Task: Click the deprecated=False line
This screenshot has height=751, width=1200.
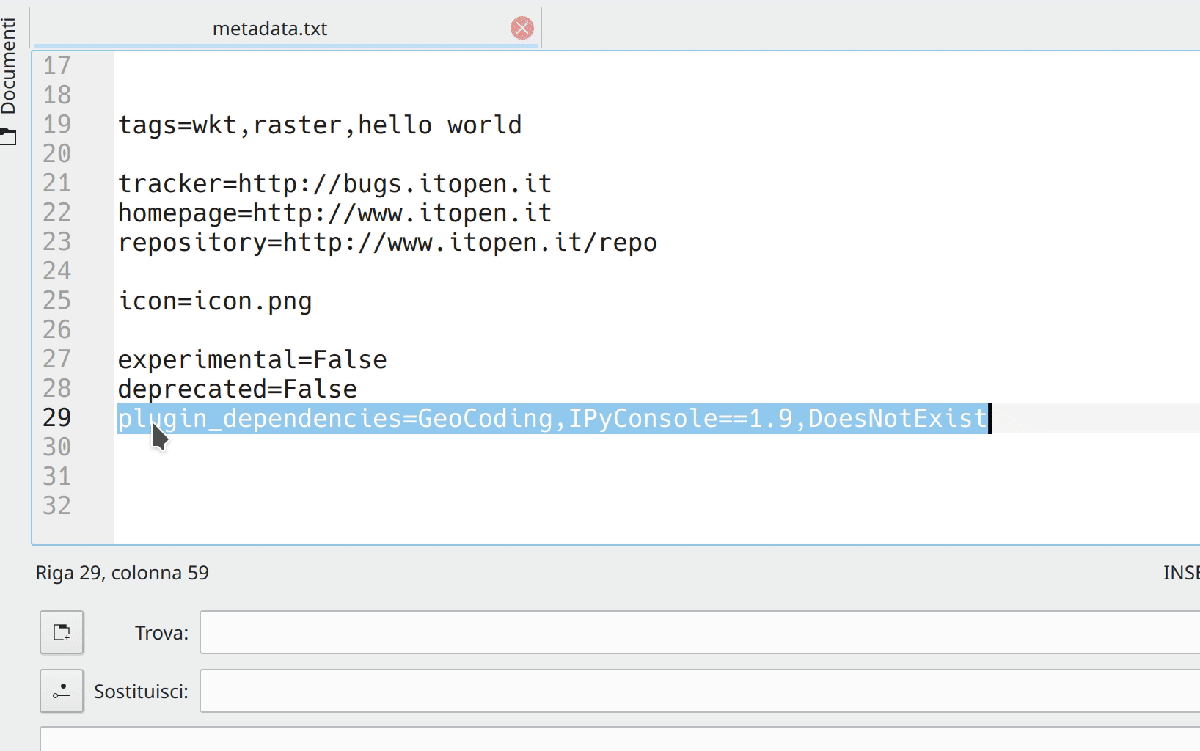Action: 237,388
